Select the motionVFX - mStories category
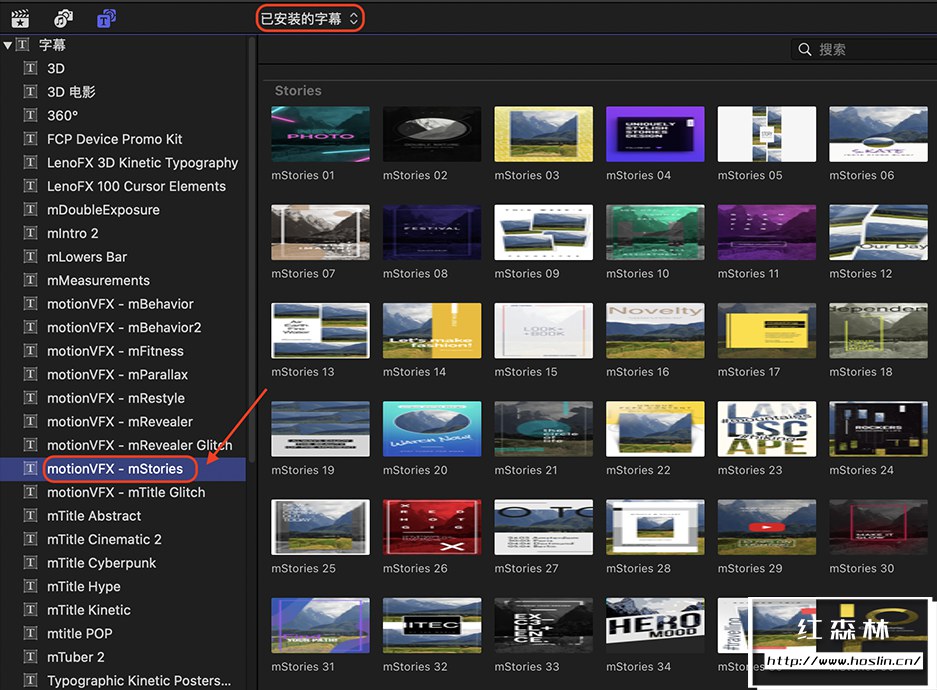This screenshot has width=937, height=690. [115, 468]
